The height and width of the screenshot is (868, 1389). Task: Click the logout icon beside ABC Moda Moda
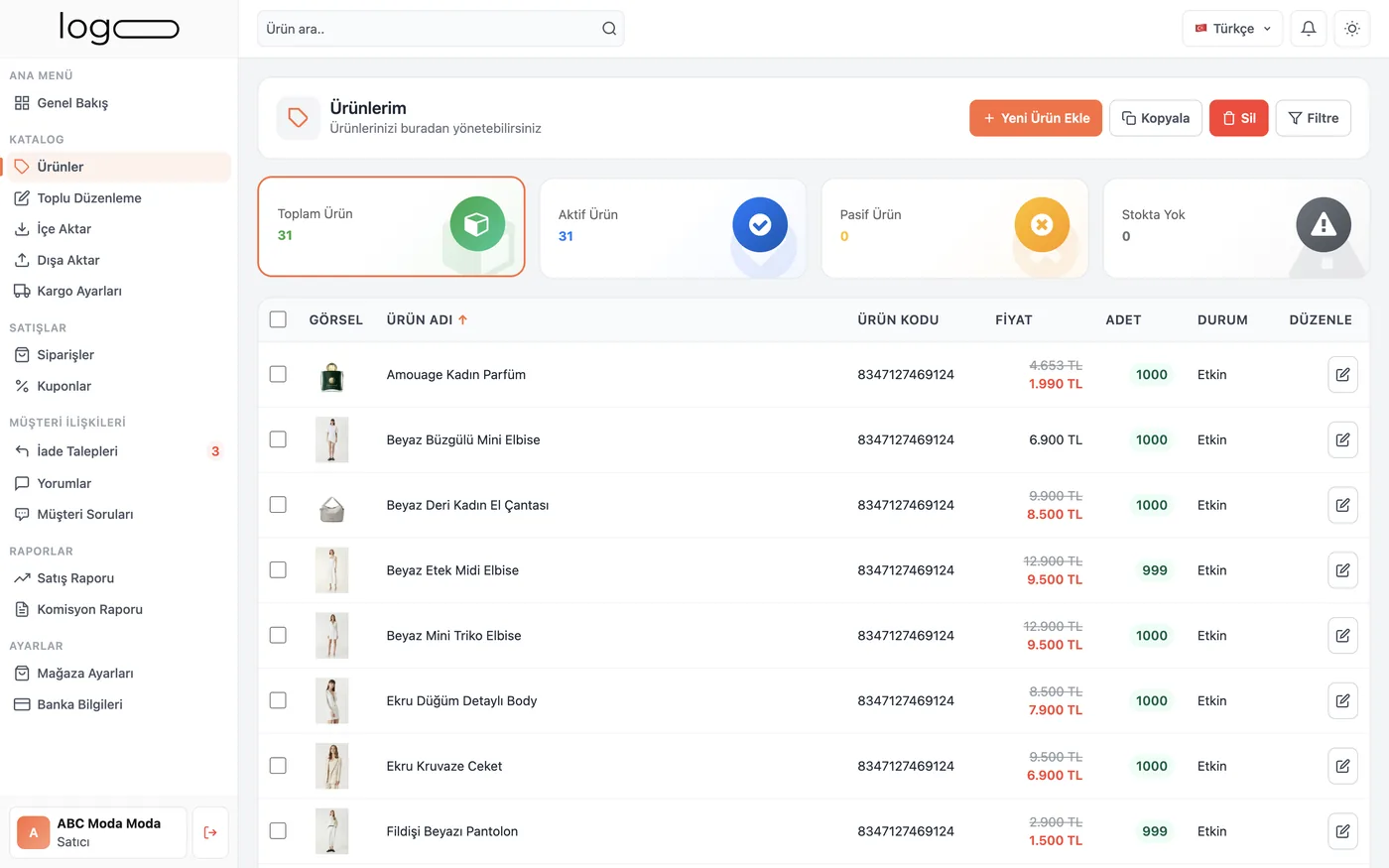pyautogui.click(x=210, y=832)
